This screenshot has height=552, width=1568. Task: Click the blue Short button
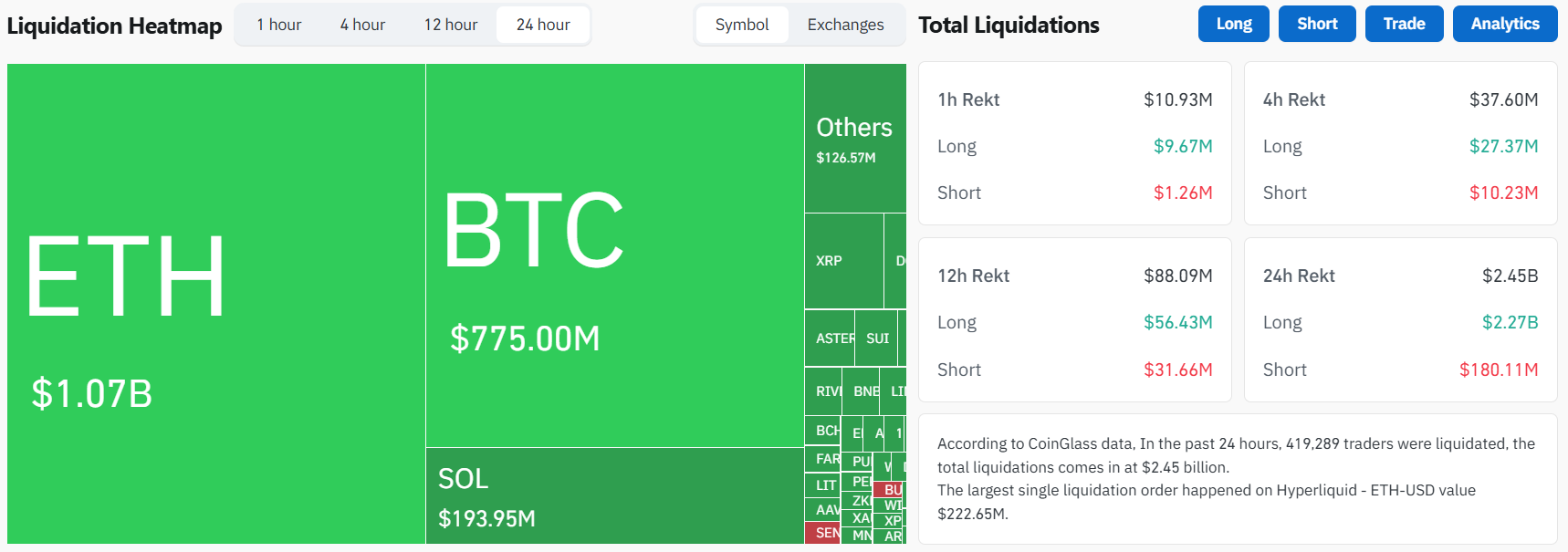click(x=1317, y=24)
